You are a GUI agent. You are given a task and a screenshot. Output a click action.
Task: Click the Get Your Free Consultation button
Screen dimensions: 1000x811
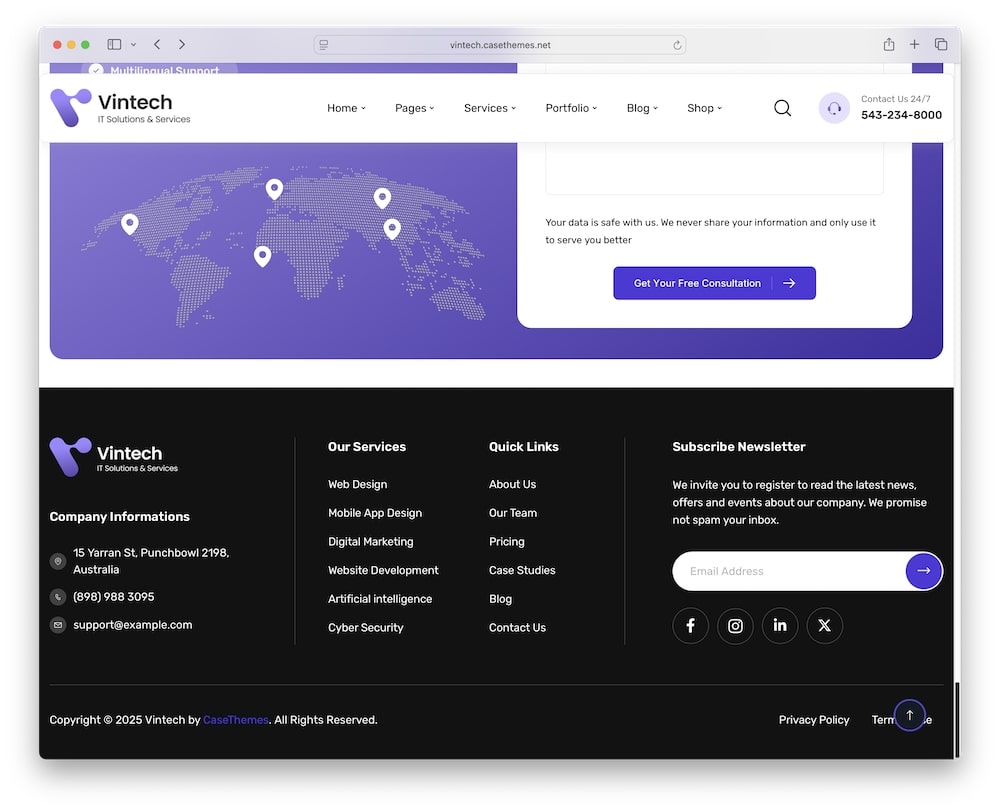click(714, 283)
